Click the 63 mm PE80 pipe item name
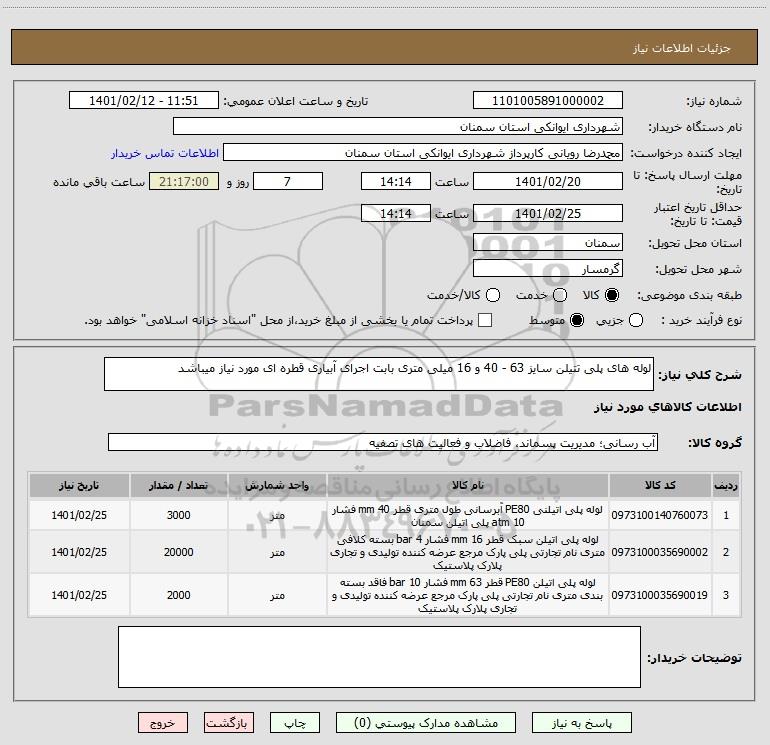 [468, 595]
